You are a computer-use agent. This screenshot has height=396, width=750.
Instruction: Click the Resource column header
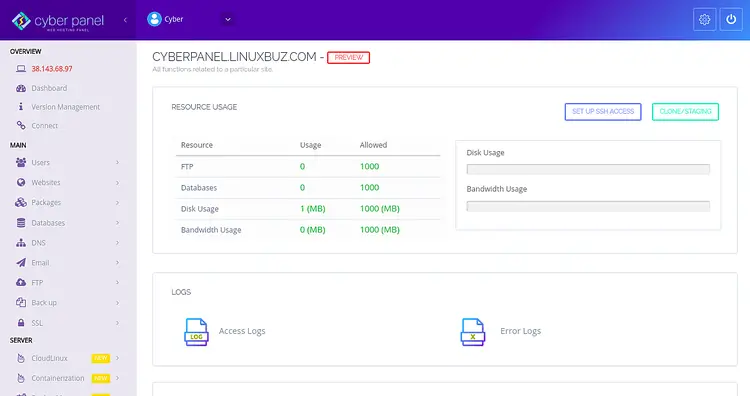pyautogui.click(x=197, y=145)
